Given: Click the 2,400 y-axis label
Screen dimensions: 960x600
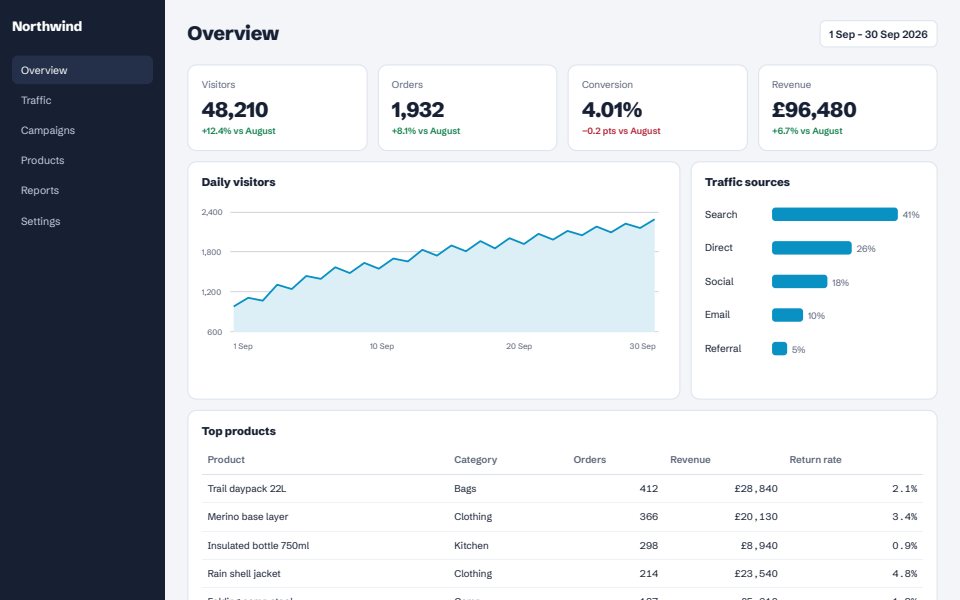Looking at the screenshot, I should (x=212, y=212).
